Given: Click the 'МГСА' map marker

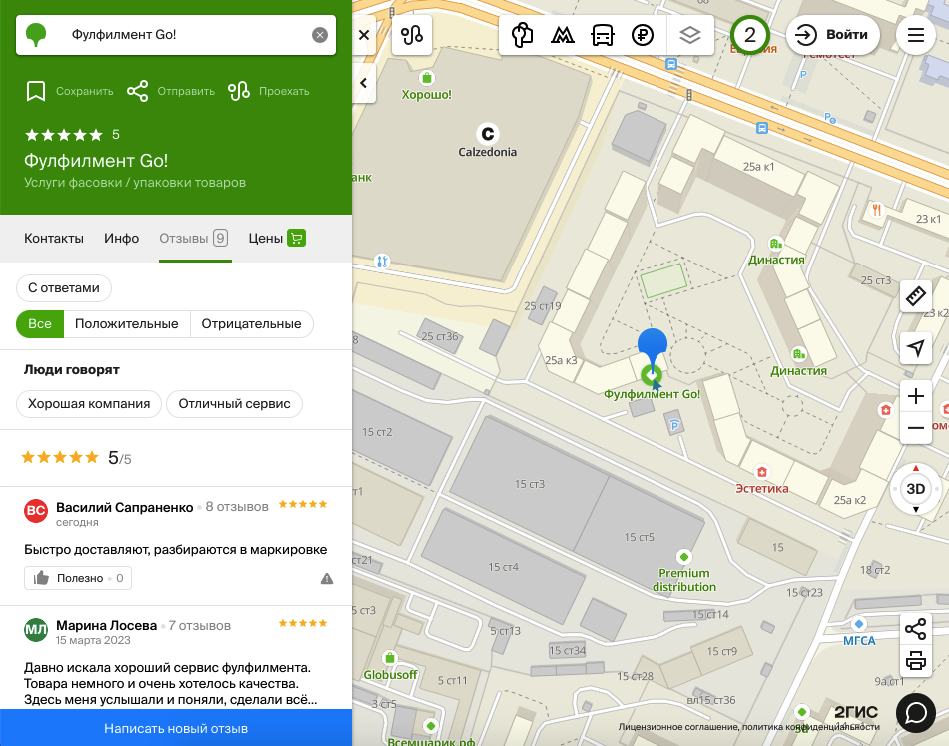Looking at the screenshot, I should point(859,624).
